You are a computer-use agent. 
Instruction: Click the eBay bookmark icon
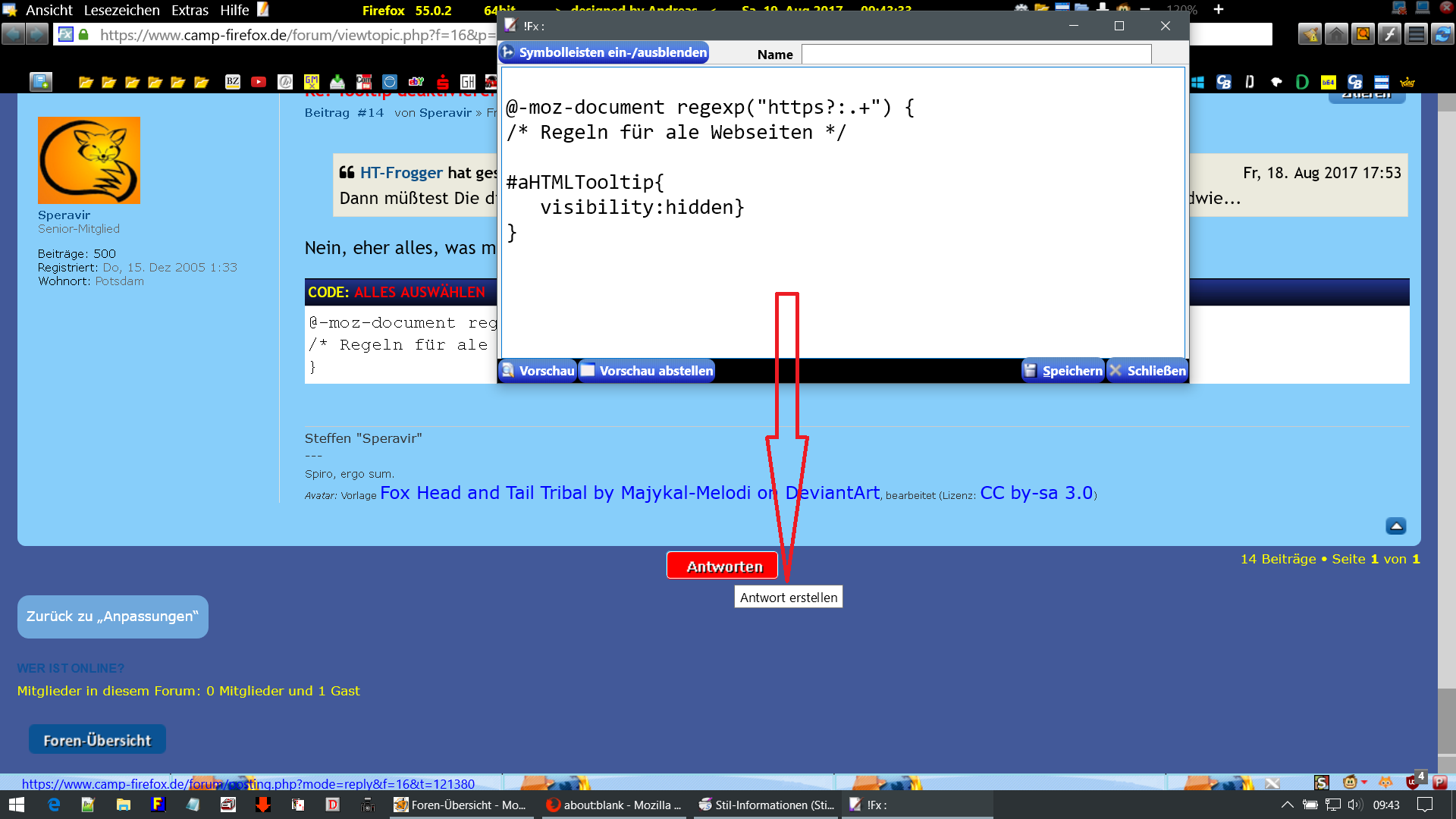(416, 82)
